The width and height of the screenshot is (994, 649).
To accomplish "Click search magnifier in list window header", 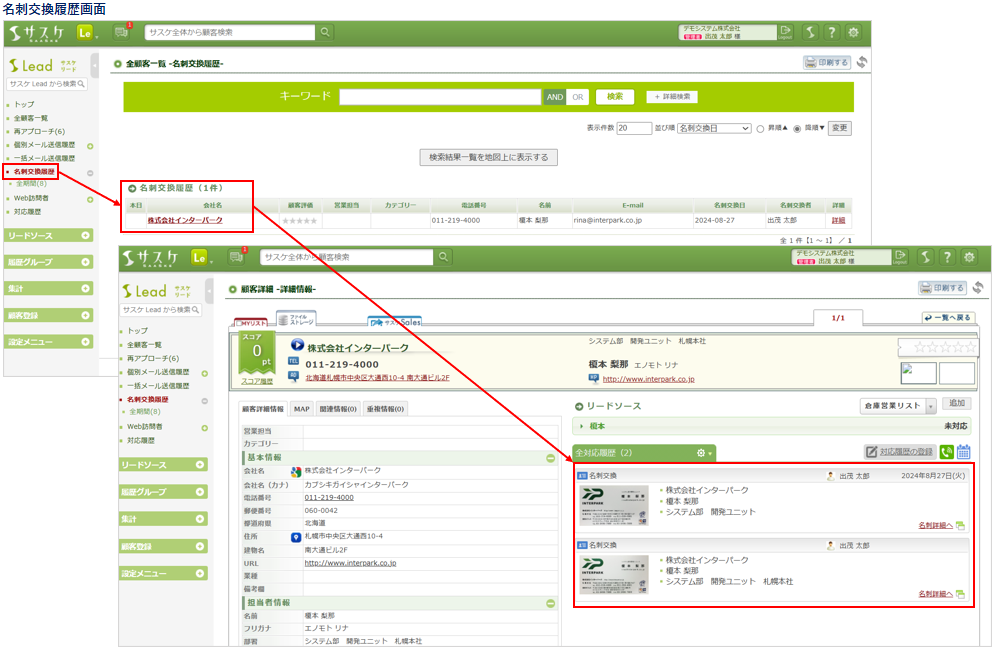I will click(x=325, y=32).
